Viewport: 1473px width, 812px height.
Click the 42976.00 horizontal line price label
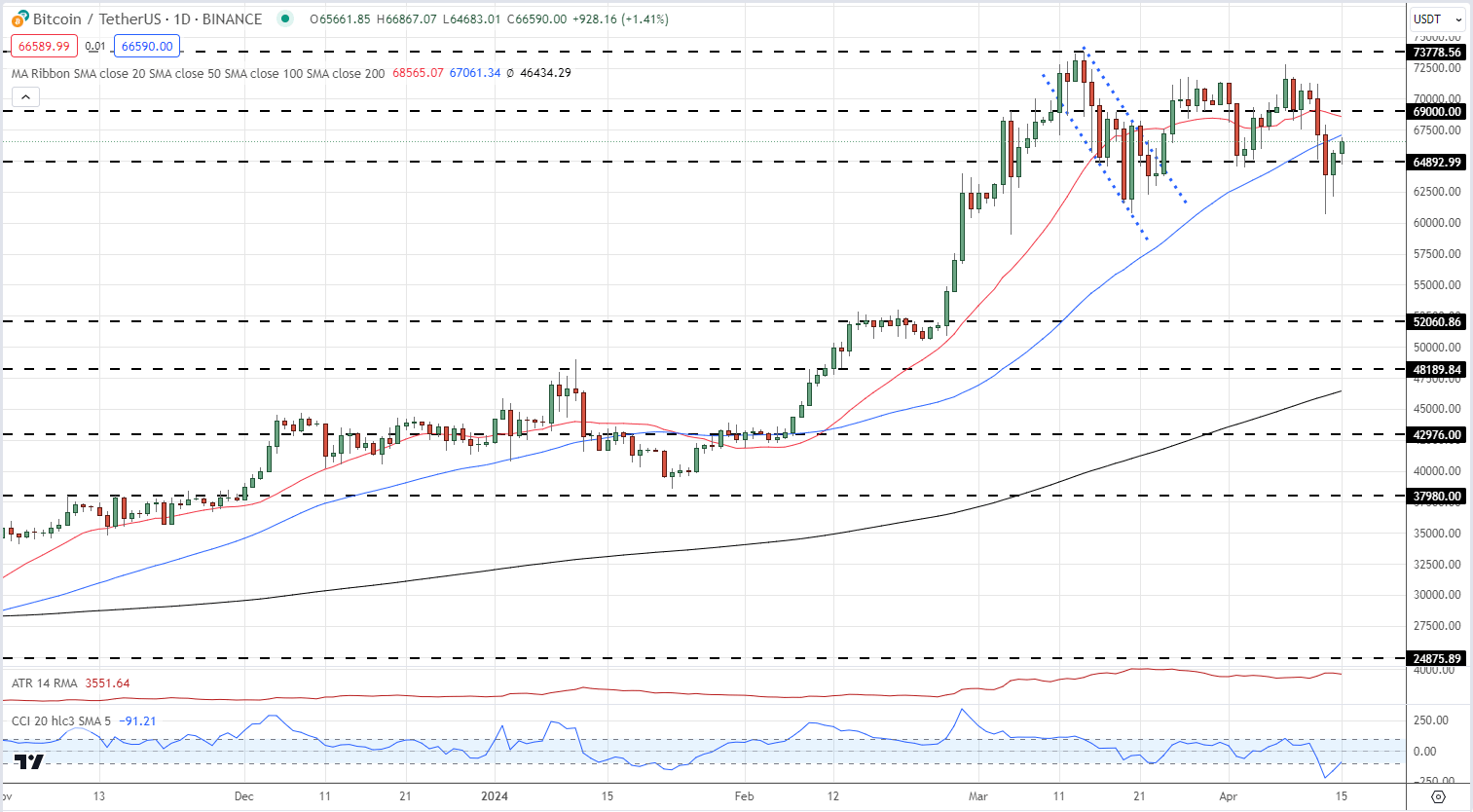1437,435
